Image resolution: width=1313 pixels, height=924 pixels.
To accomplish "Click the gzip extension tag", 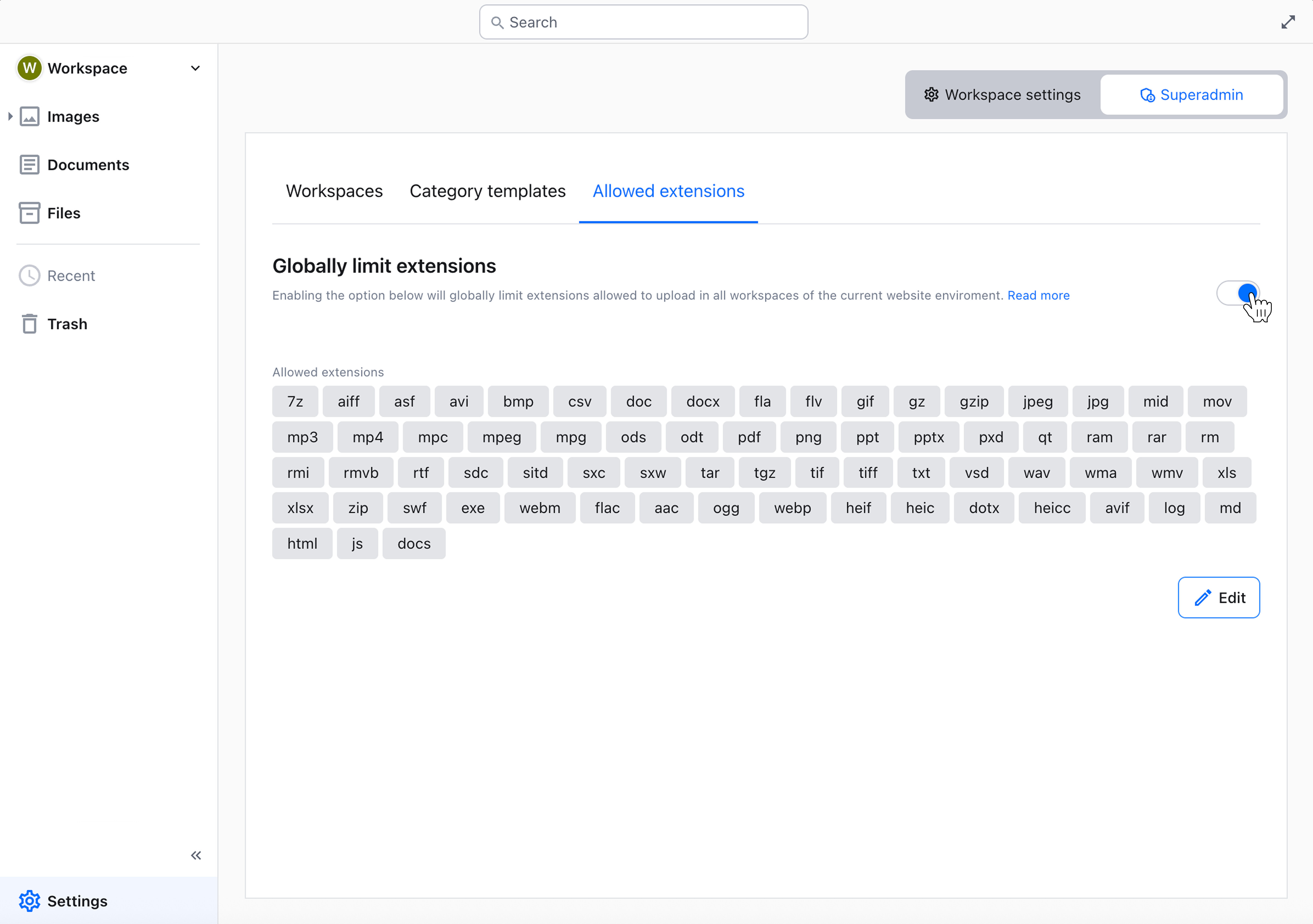I will click(x=974, y=401).
